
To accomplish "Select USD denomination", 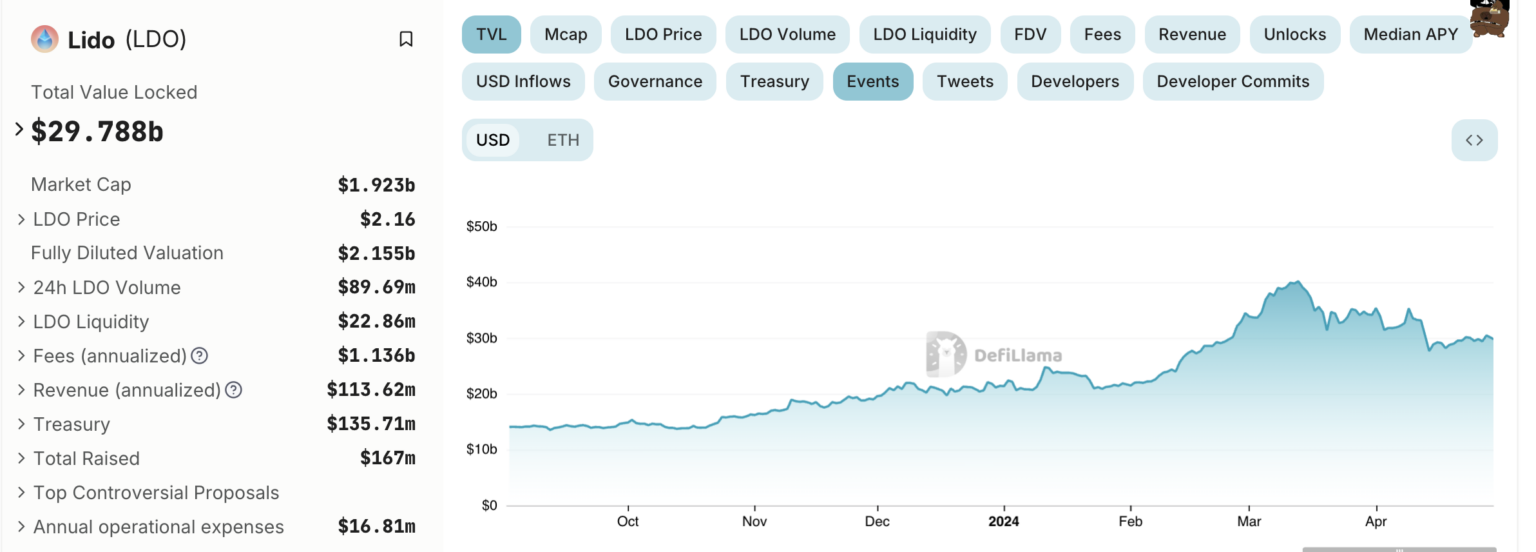I will tap(493, 140).
